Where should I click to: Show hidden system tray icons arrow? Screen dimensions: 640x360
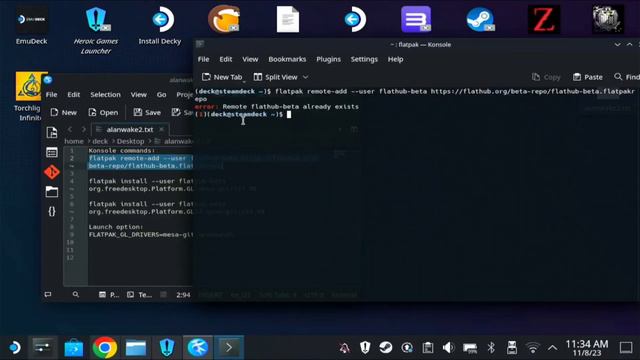coord(553,348)
